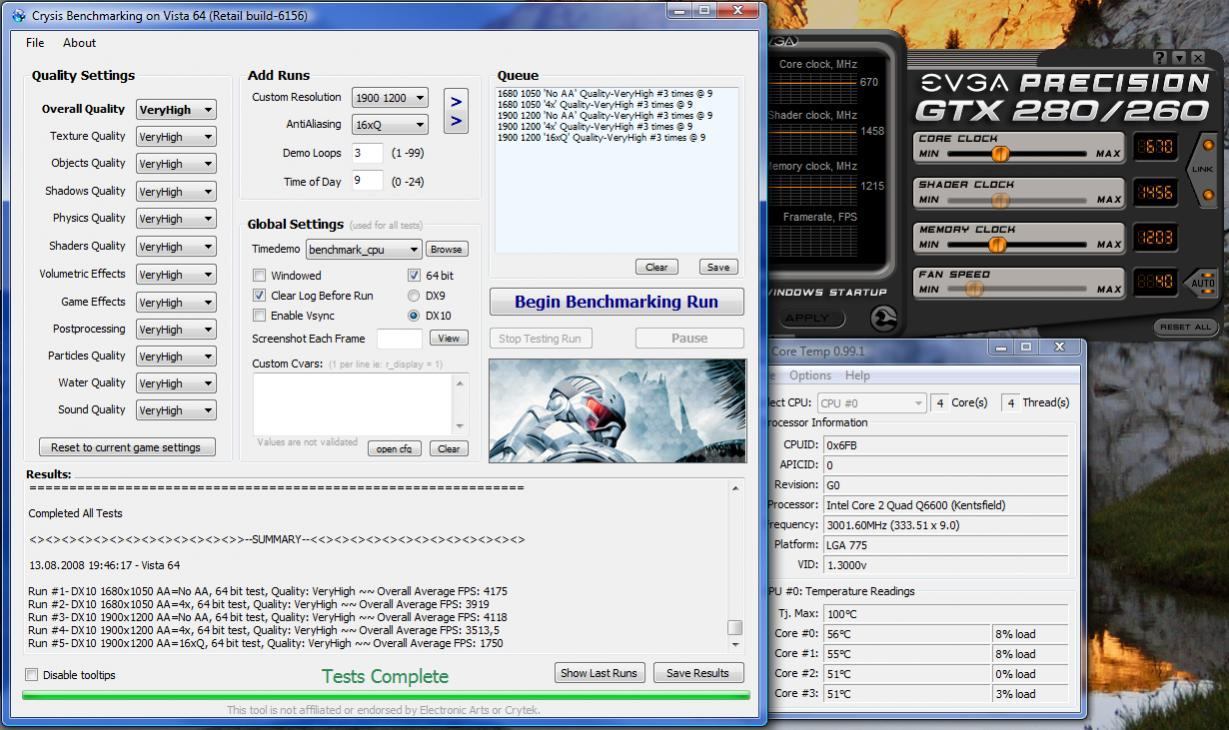Enable the Vsync checkbox
Image resolution: width=1229 pixels, height=730 pixels.
259,315
